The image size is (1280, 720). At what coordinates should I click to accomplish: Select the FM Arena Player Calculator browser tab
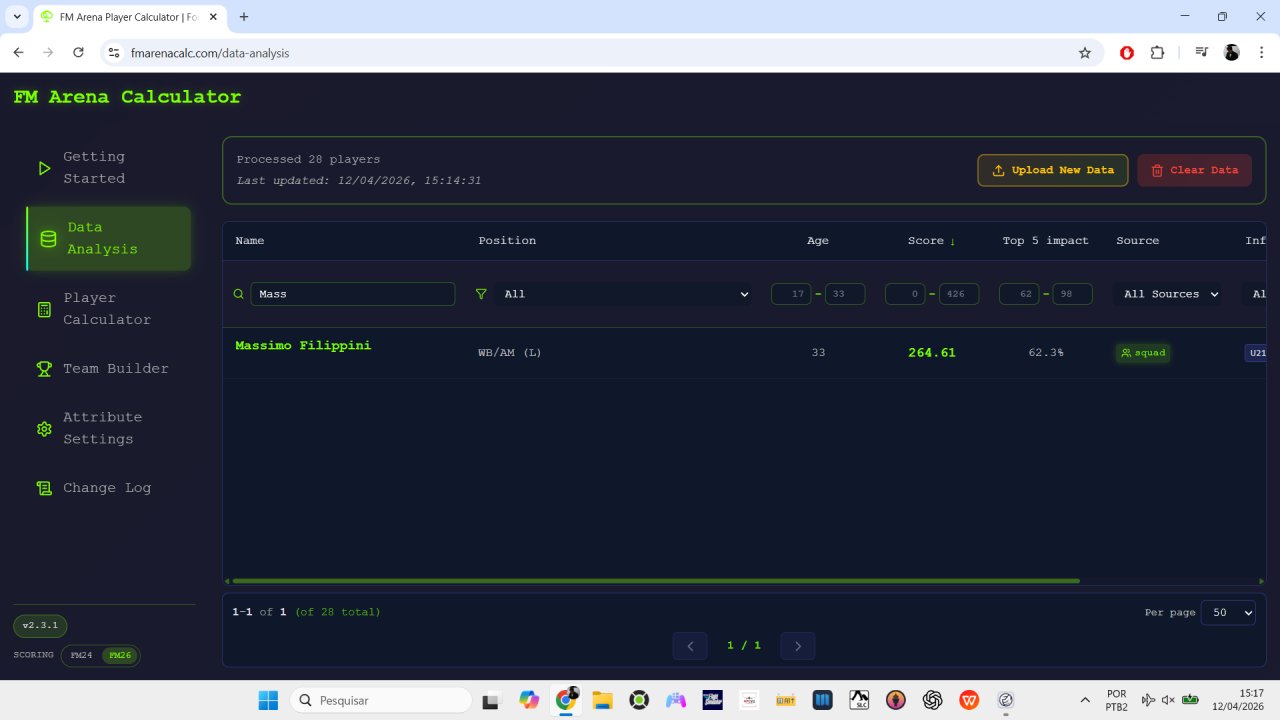(129, 17)
